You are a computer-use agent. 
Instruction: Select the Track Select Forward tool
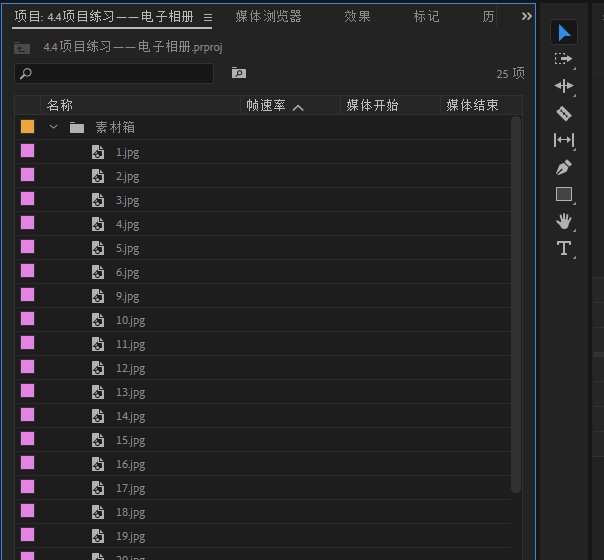pyautogui.click(x=564, y=59)
